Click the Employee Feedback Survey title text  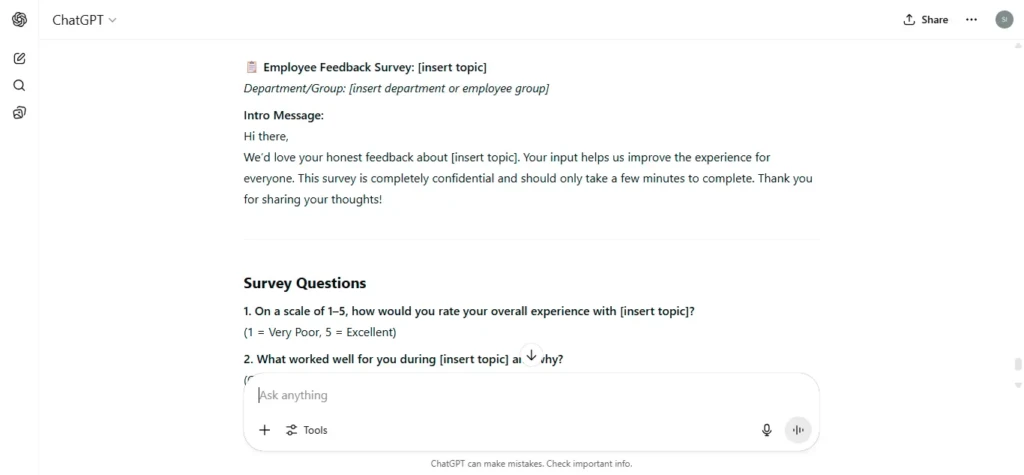point(375,67)
